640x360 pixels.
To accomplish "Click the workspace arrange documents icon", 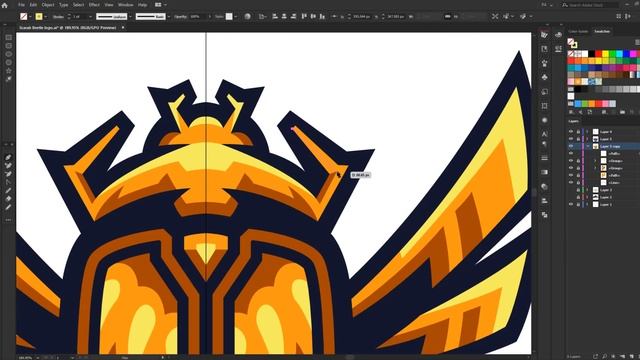I will 158,5.
